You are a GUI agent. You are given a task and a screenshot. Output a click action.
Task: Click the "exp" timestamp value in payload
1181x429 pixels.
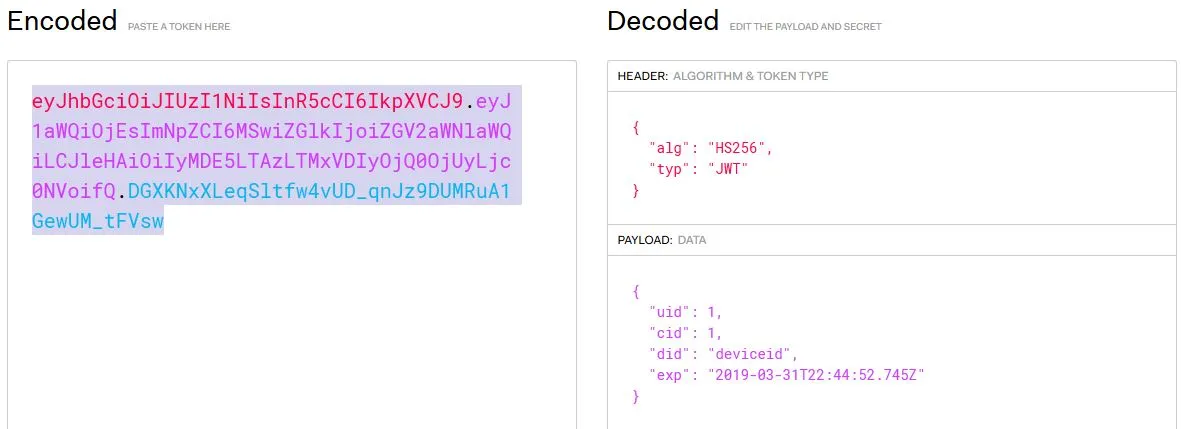pos(814,375)
